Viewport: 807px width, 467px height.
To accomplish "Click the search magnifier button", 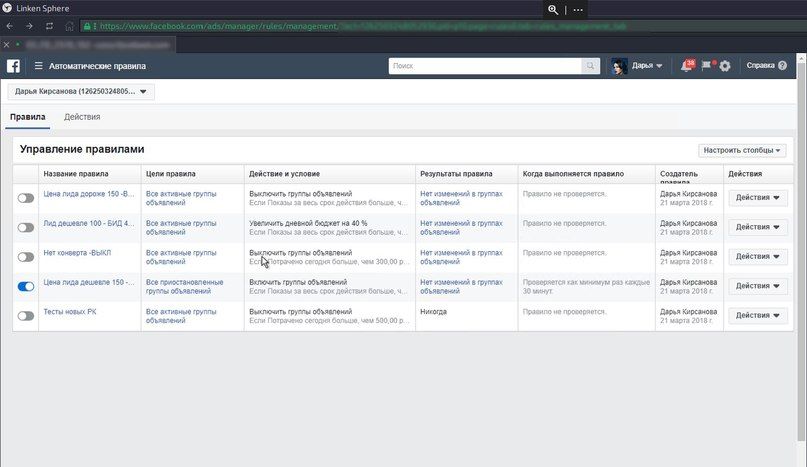I will [x=590, y=66].
